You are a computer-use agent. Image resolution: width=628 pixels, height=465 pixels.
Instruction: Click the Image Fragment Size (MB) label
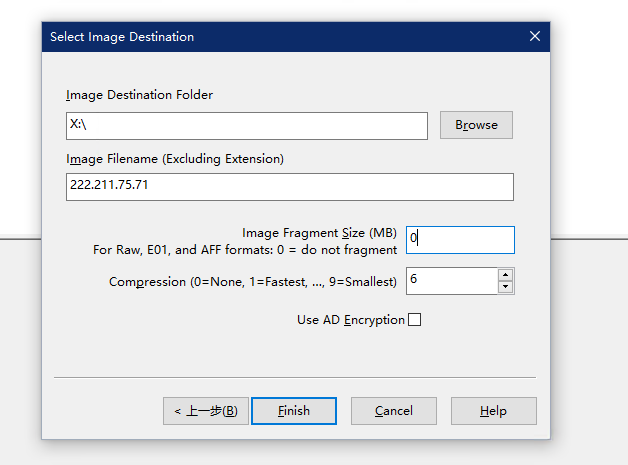[x=319, y=232]
